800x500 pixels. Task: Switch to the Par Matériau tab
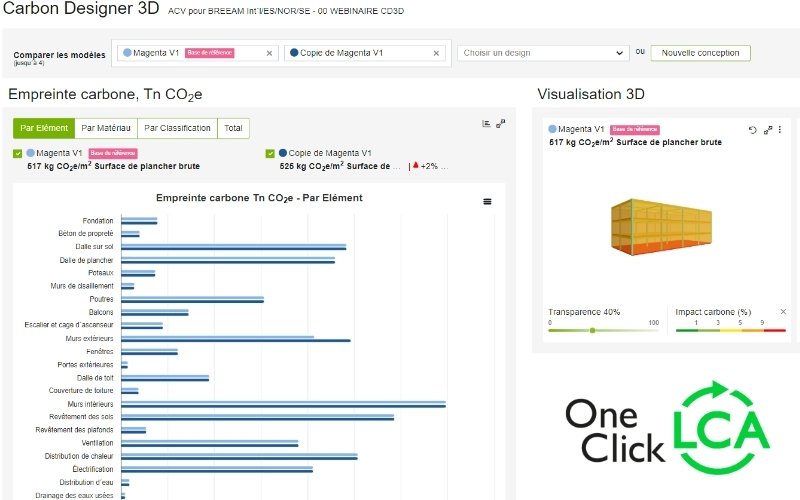pos(106,128)
